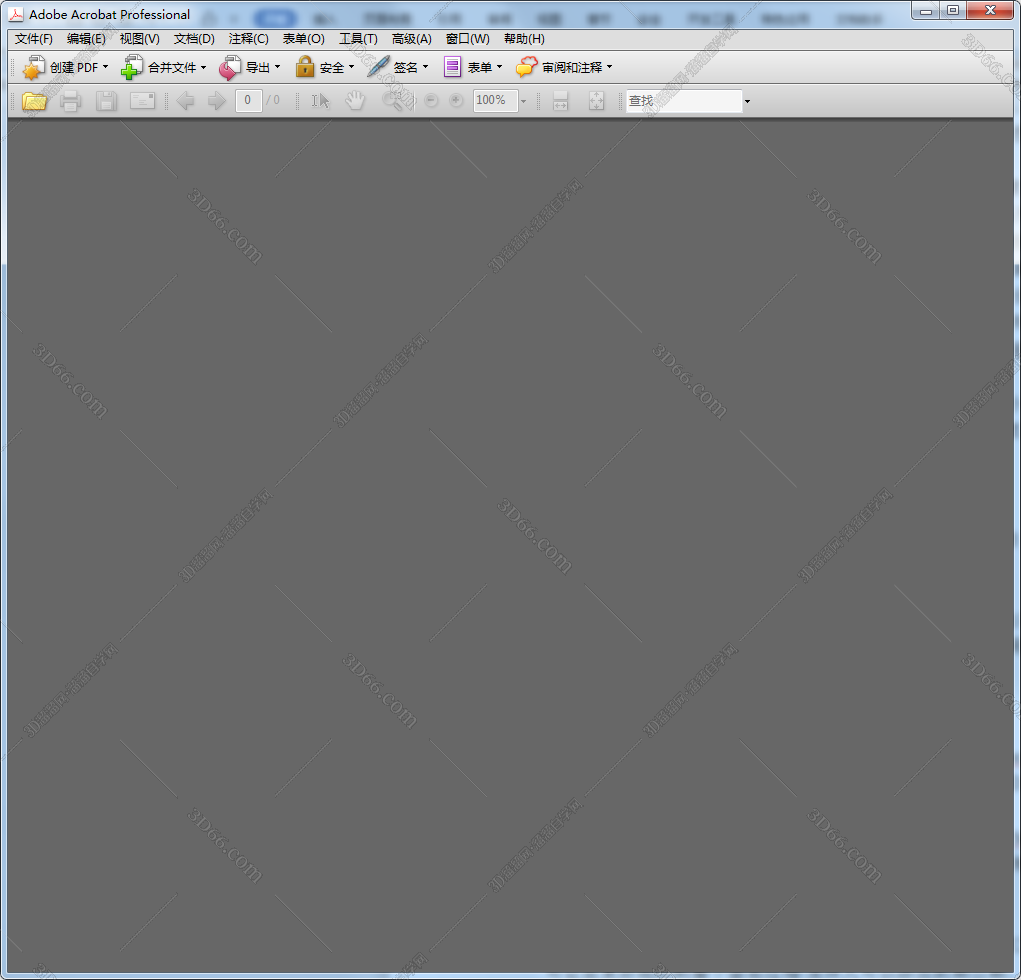Click the 审阅和注释 button
Viewport: 1021px width, 980px height.
coord(567,66)
